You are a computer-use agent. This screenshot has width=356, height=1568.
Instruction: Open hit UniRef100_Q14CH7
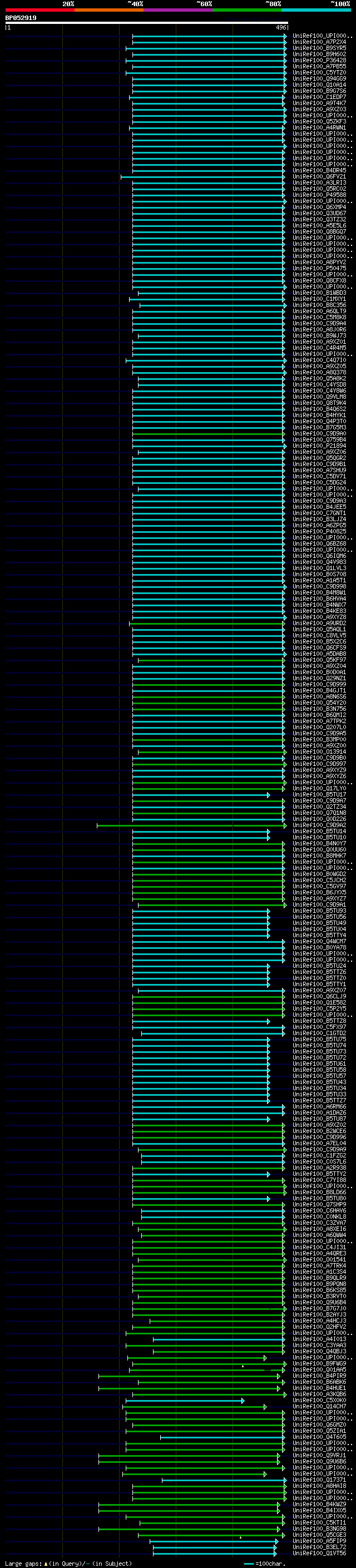coord(319,1406)
